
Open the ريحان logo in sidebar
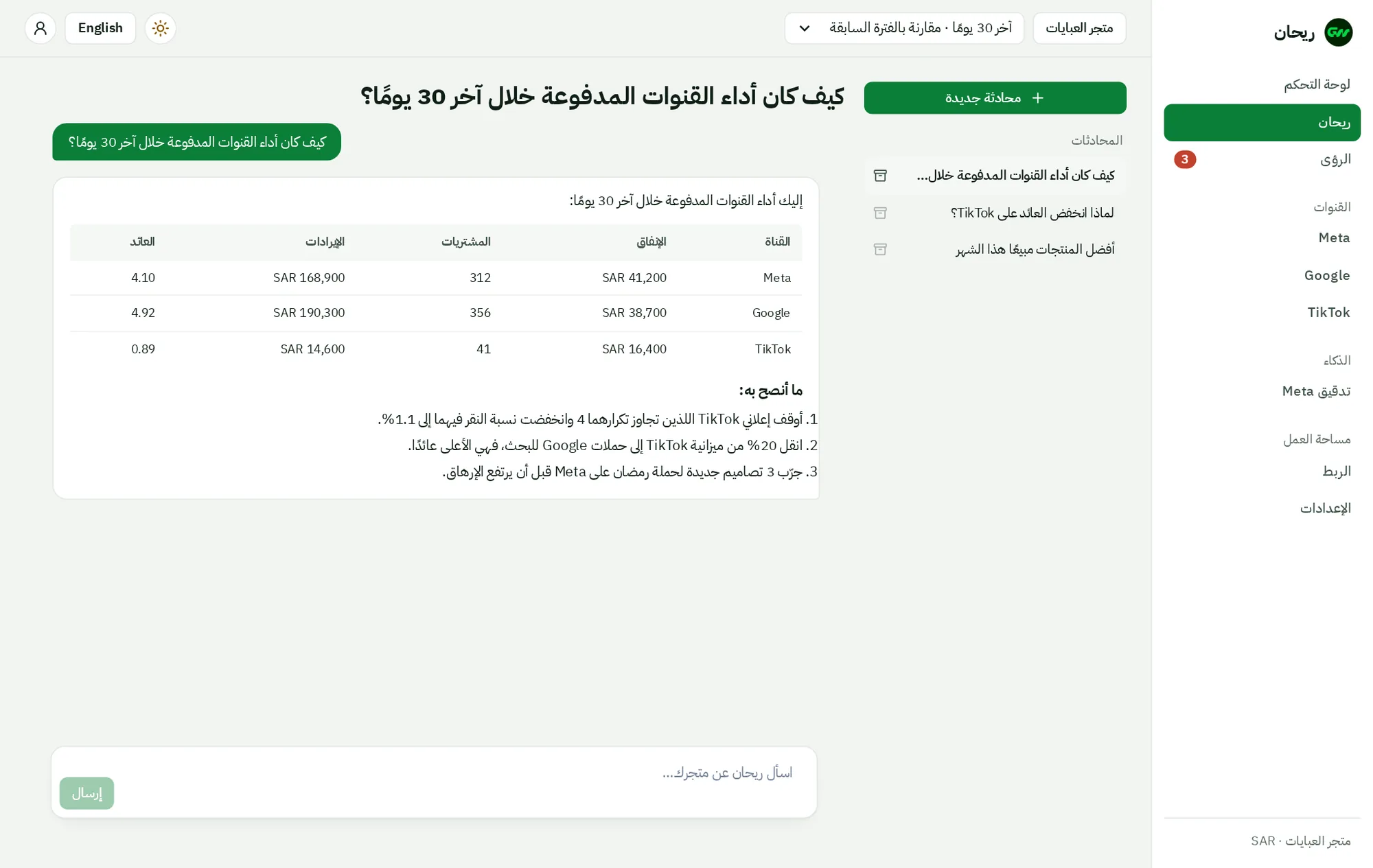(x=1338, y=32)
